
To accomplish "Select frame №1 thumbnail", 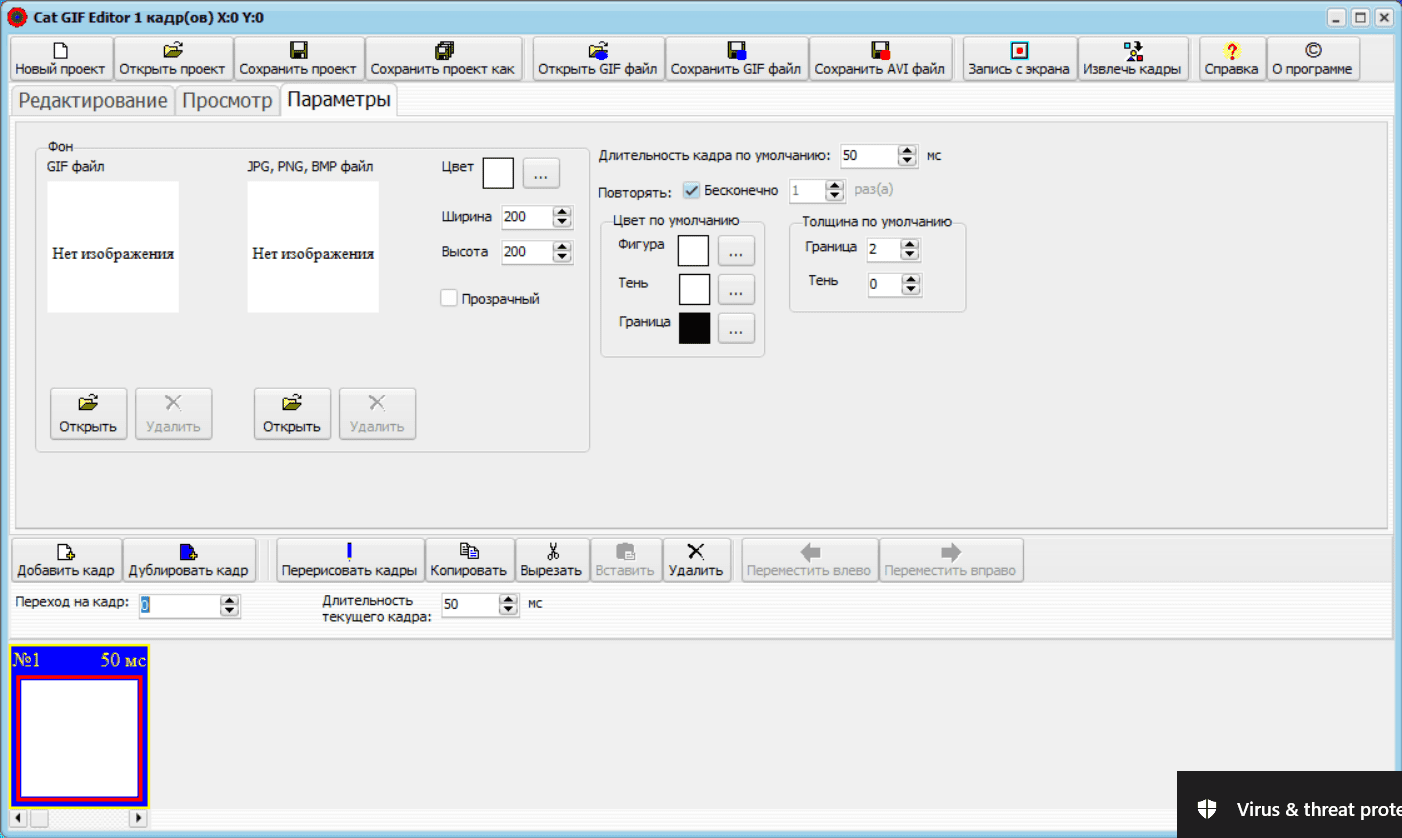I will pyautogui.click(x=79, y=726).
